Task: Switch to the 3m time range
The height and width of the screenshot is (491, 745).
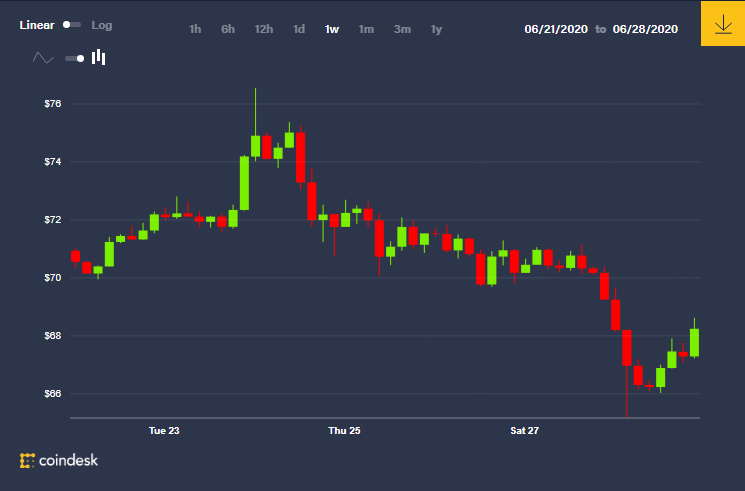Action: (402, 29)
